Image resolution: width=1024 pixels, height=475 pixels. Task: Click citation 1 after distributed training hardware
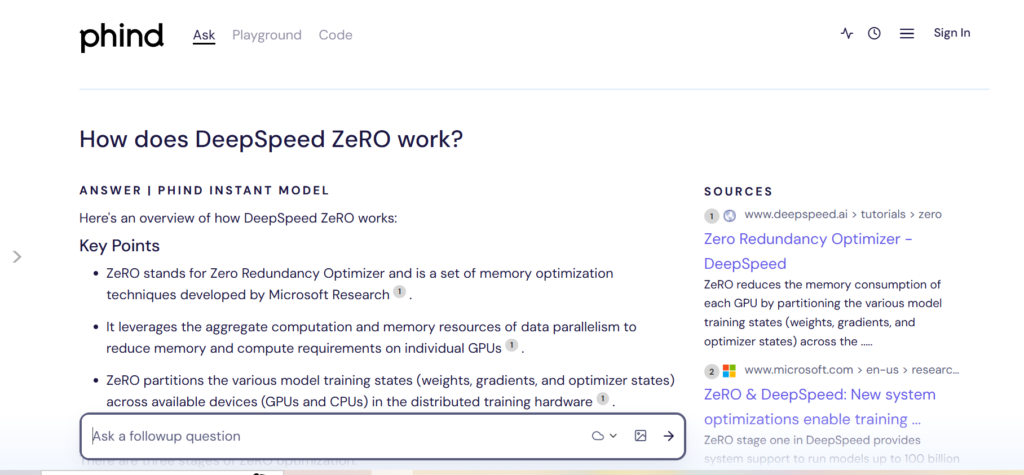(x=603, y=398)
